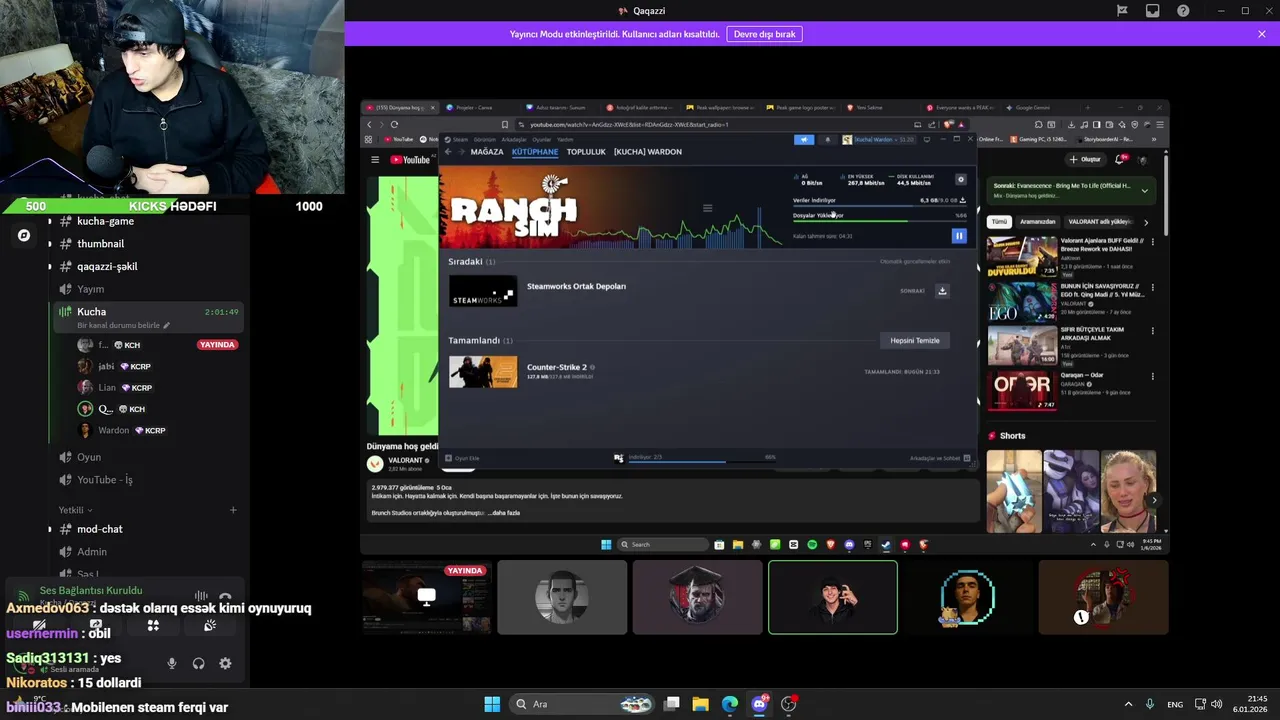Image resolution: width=1280 pixels, height=720 pixels.
Task: Download Steamworks Ortak Depoları now
Action: pyautogui.click(x=942, y=291)
